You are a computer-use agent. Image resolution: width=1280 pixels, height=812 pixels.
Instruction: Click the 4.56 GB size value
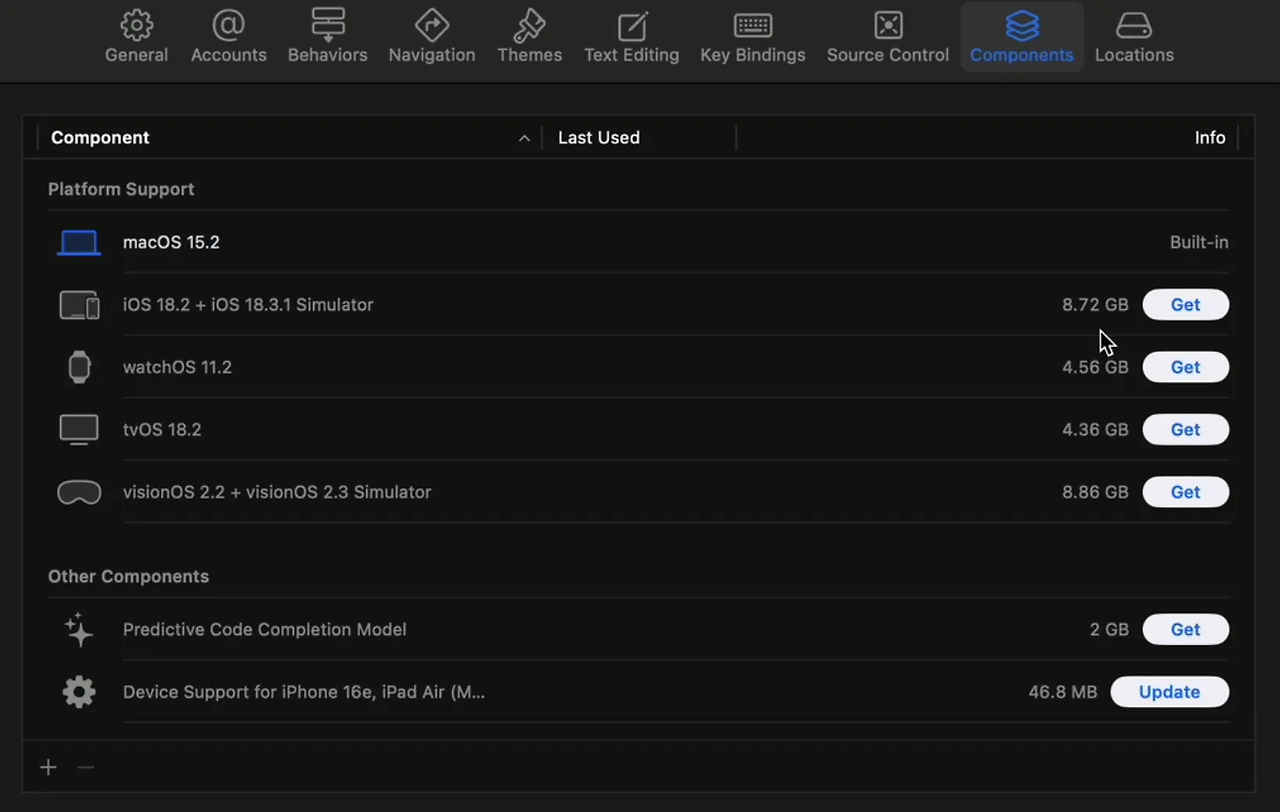[x=1095, y=367]
